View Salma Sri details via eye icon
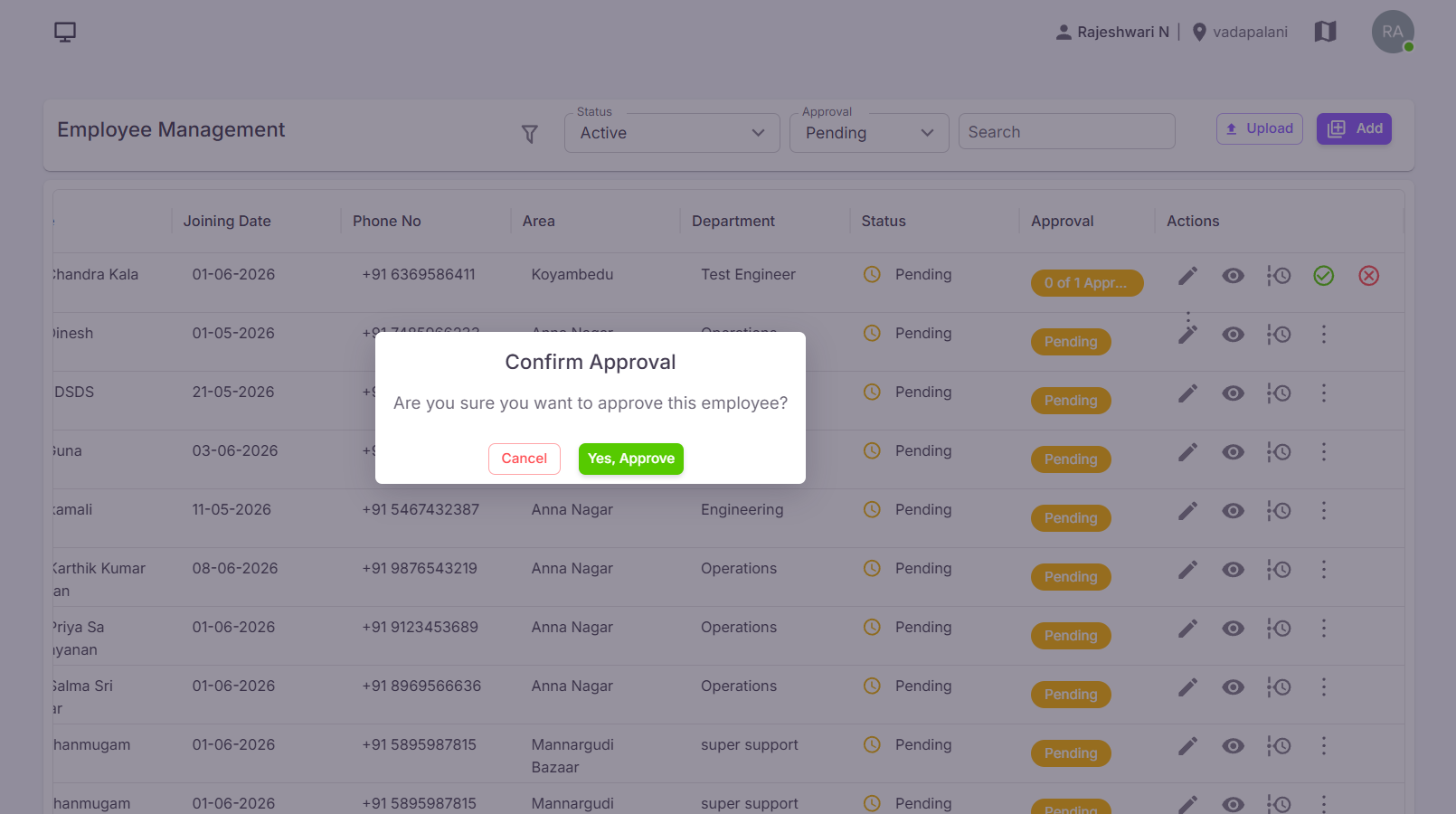 point(1233,687)
